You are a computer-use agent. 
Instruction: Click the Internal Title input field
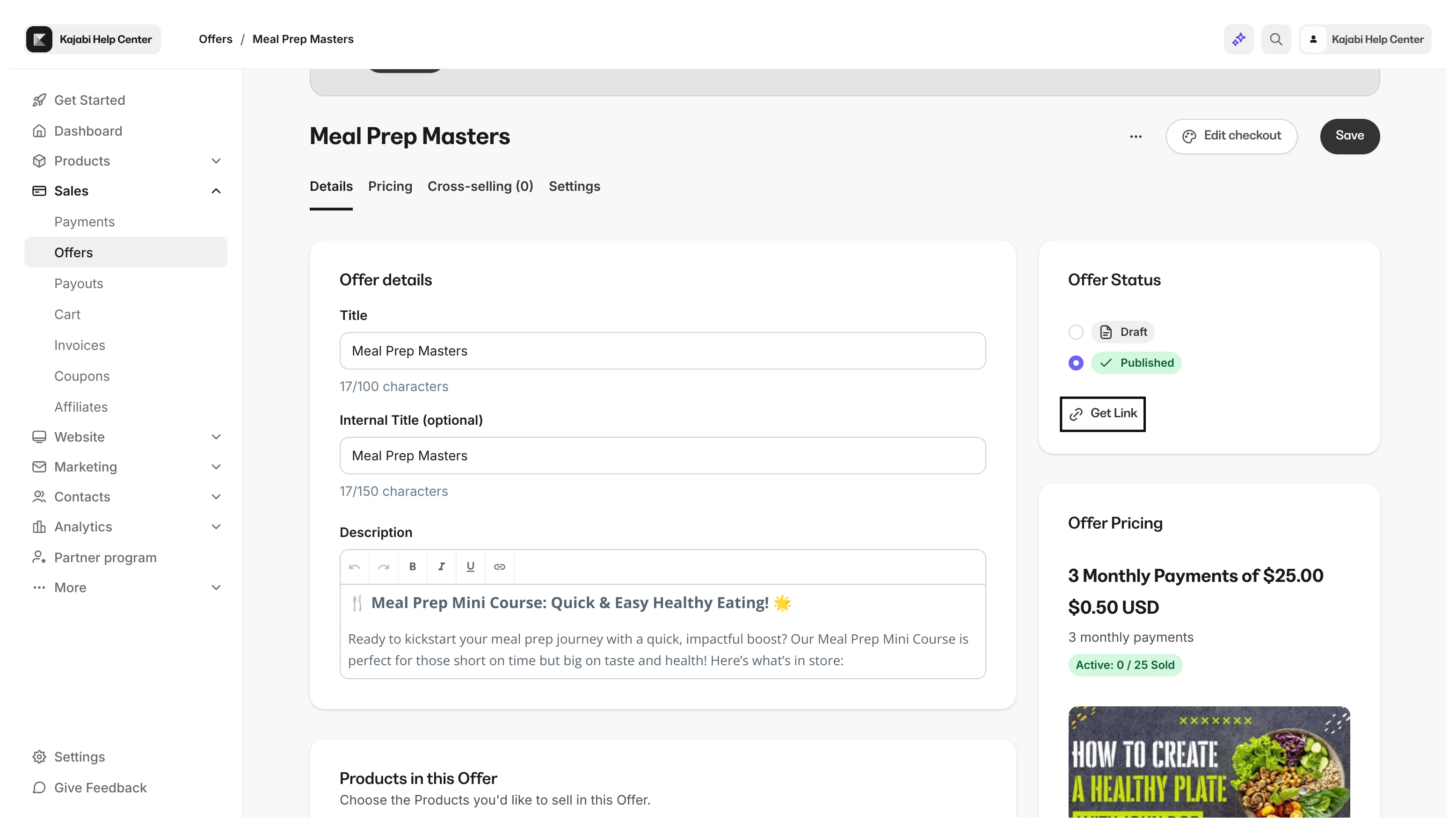[662, 456]
